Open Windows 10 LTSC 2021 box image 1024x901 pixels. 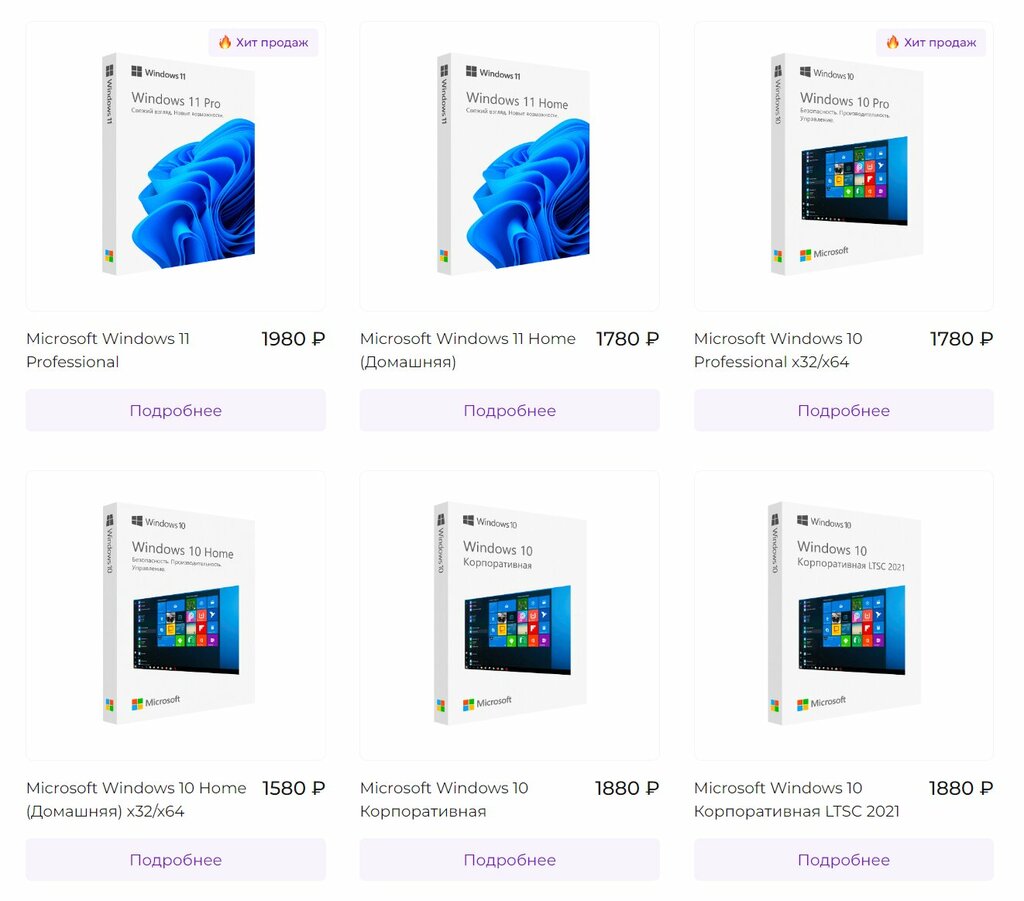[844, 613]
